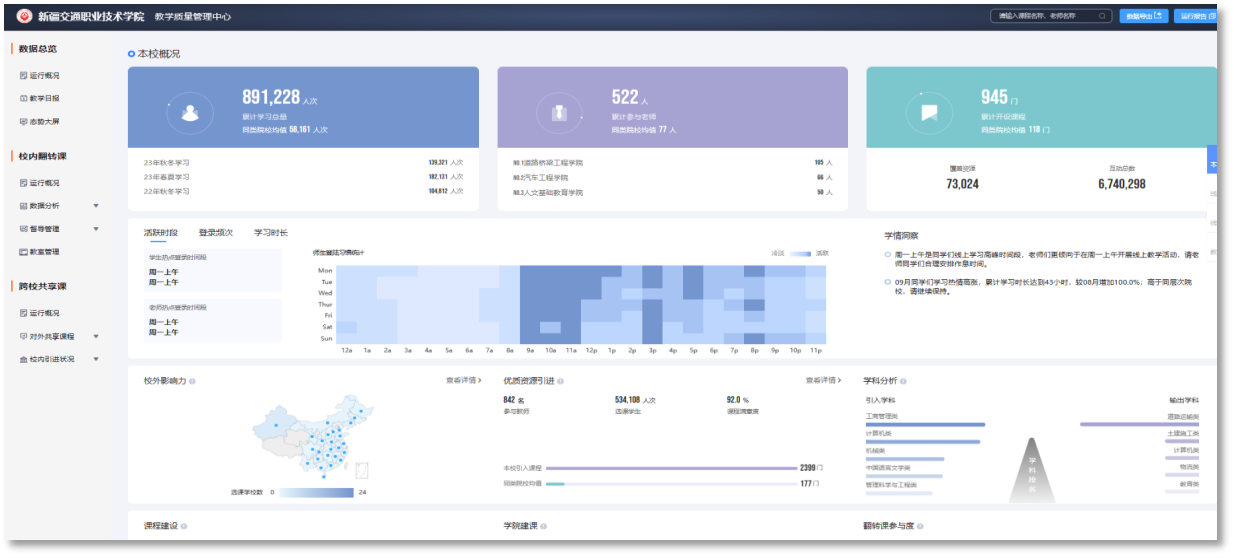The image size is (1234, 558).
Task: Click the 同类院校均值 177 progress bar
Action: point(671,484)
